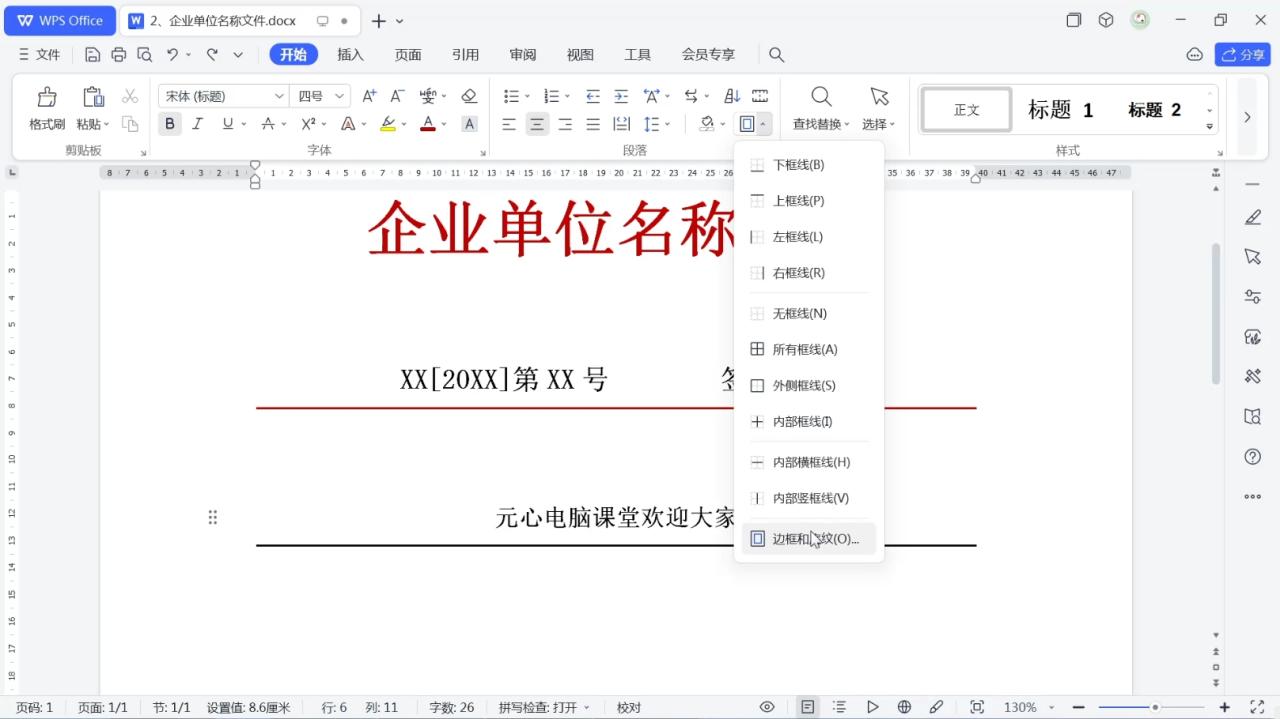1280x719 pixels.
Task: Click the Select cursor icon in ribbon
Action: (x=879, y=96)
